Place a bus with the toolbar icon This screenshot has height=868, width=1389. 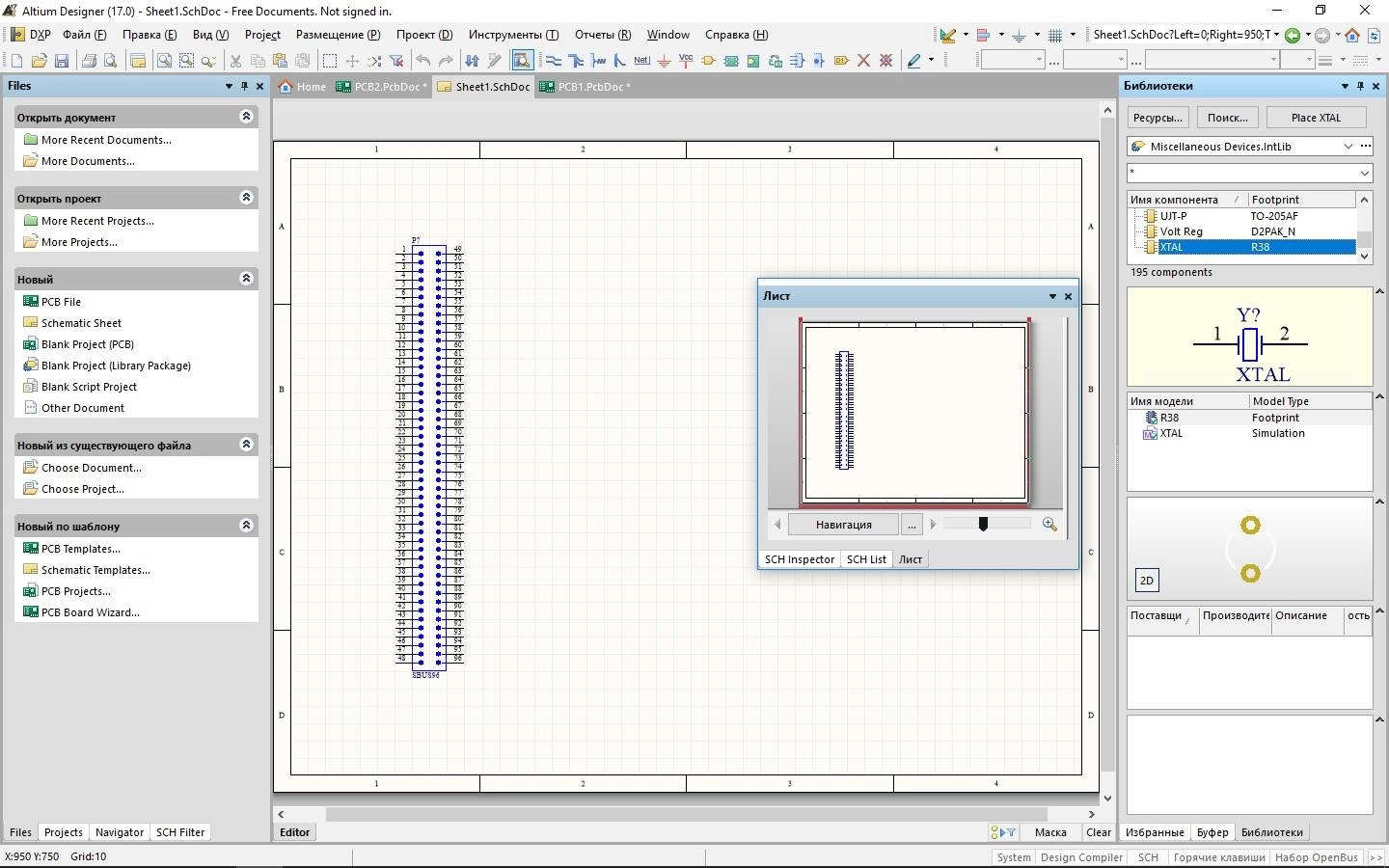[x=576, y=61]
